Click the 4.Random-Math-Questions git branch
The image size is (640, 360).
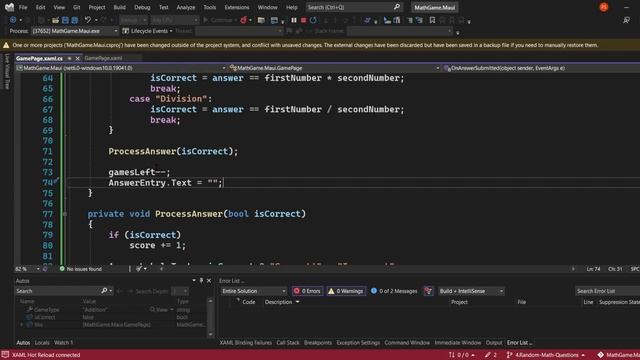tap(546, 355)
